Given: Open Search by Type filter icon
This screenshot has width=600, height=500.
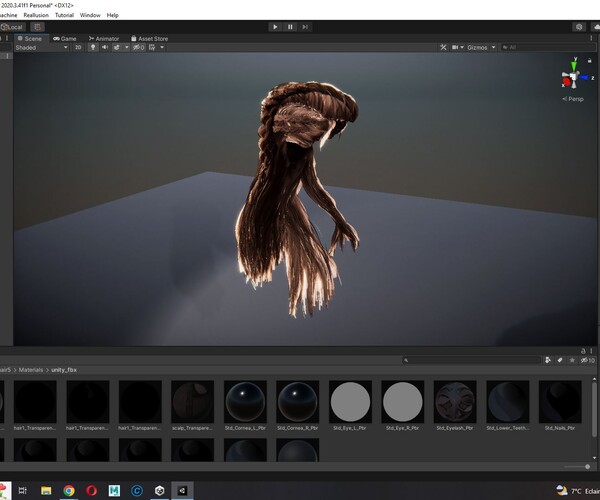Looking at the screenshot, I should 548,360.
